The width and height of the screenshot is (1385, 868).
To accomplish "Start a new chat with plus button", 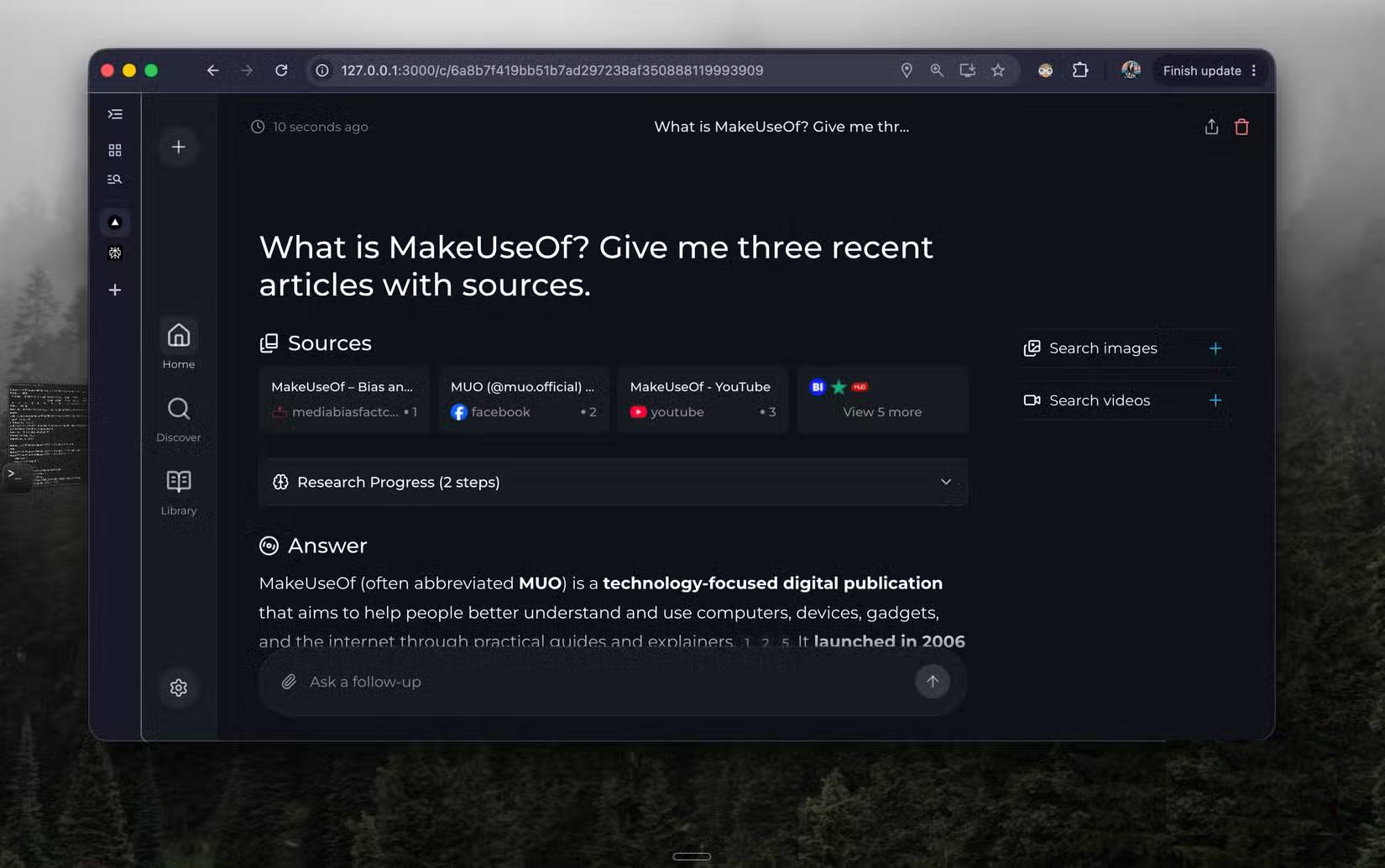I will [179, 147].
